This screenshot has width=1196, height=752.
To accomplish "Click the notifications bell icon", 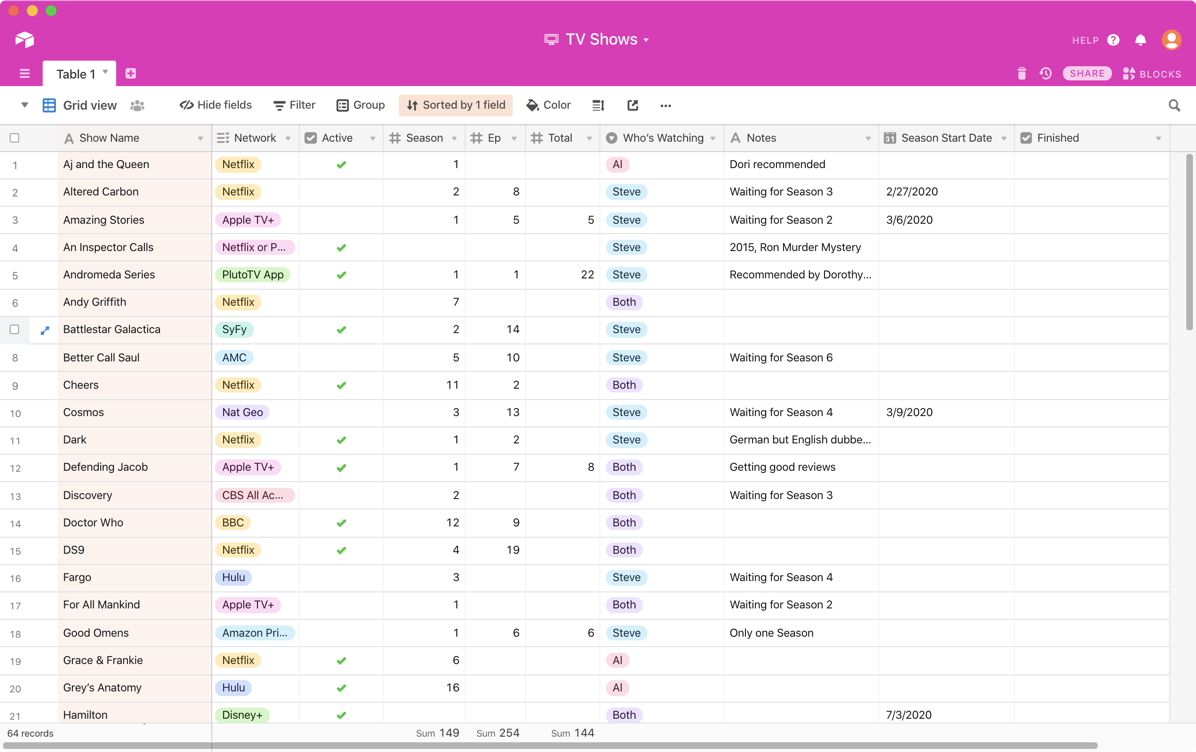I will (x=1140, y=40).
